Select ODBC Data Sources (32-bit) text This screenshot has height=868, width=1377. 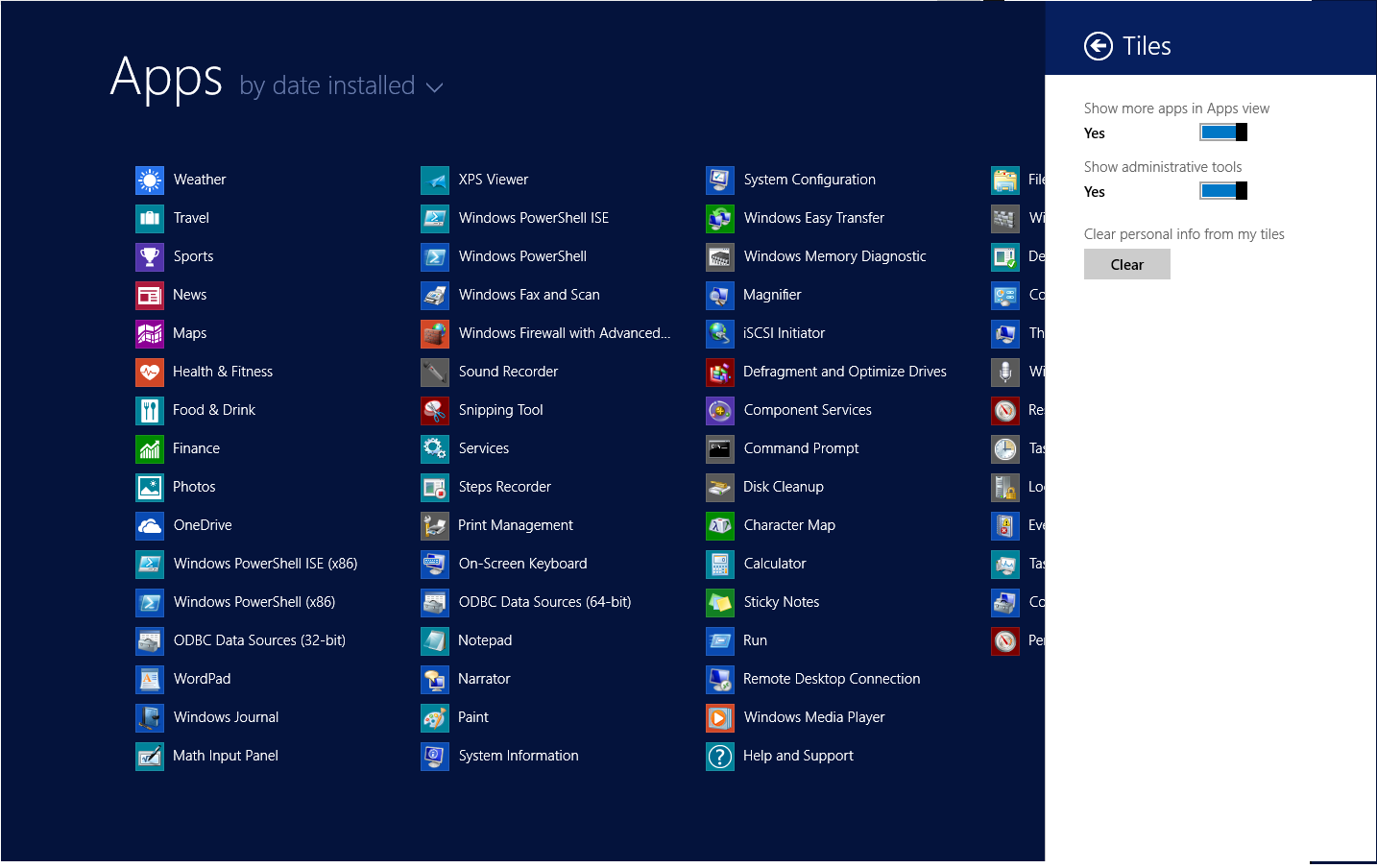[259, 640]
